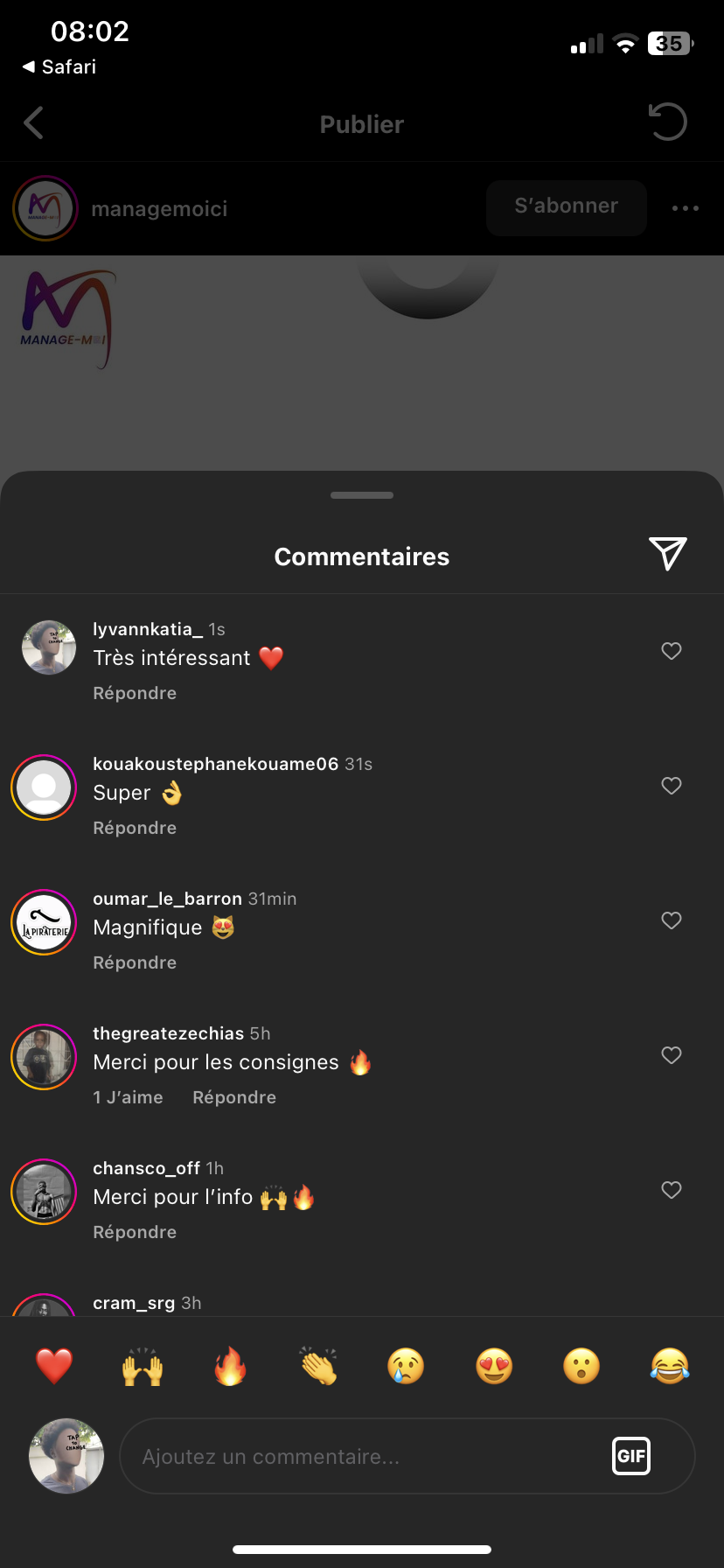724x1568 pixels.
Task: View "1 J'aime" likes on the comment
Action: click(128, 1097)
